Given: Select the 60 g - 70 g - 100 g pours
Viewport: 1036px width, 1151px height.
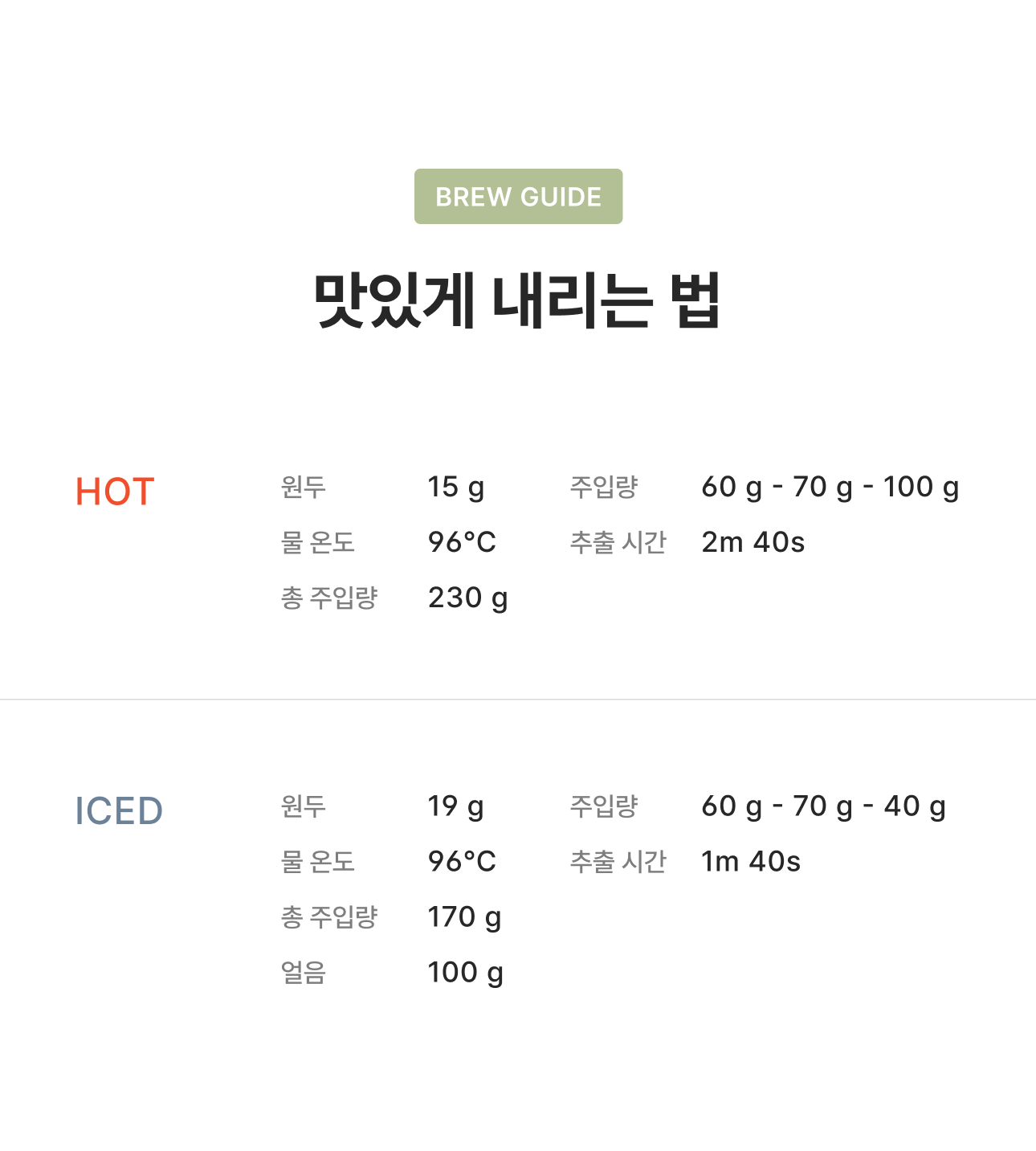Looking at the screenshot, I should click(830, 487).
